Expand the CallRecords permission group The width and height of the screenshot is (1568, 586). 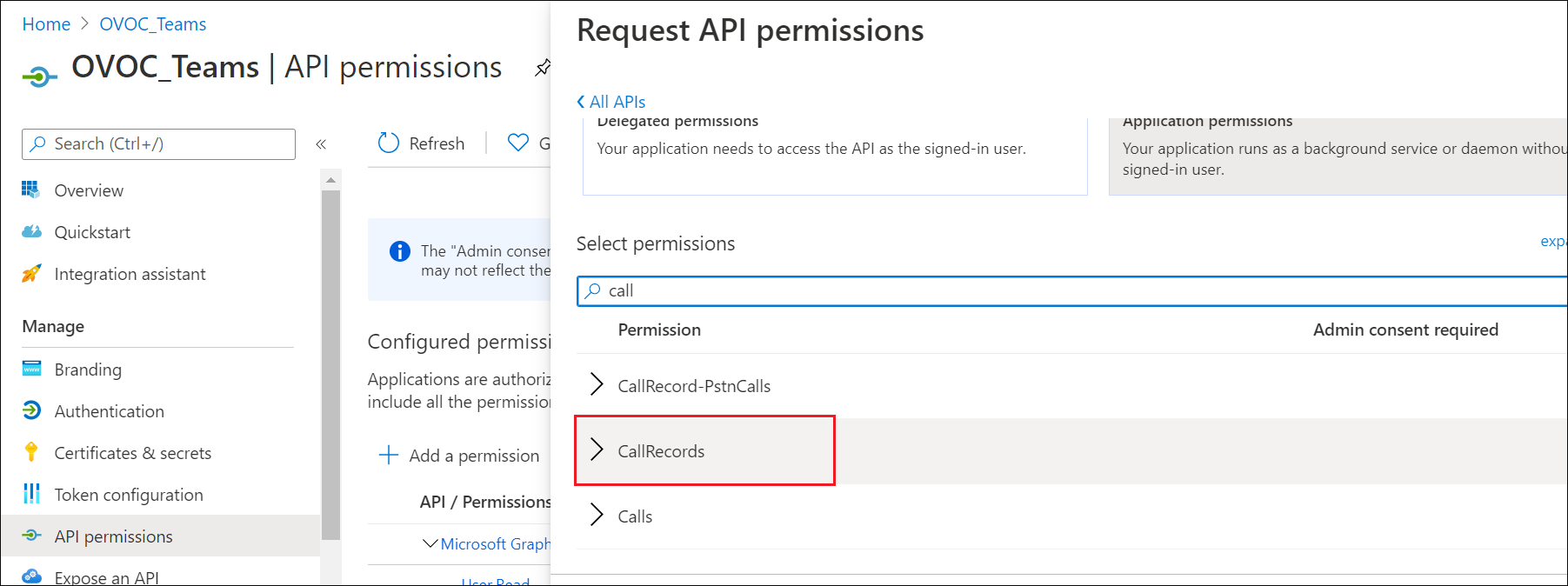click(x=597, y=449)
